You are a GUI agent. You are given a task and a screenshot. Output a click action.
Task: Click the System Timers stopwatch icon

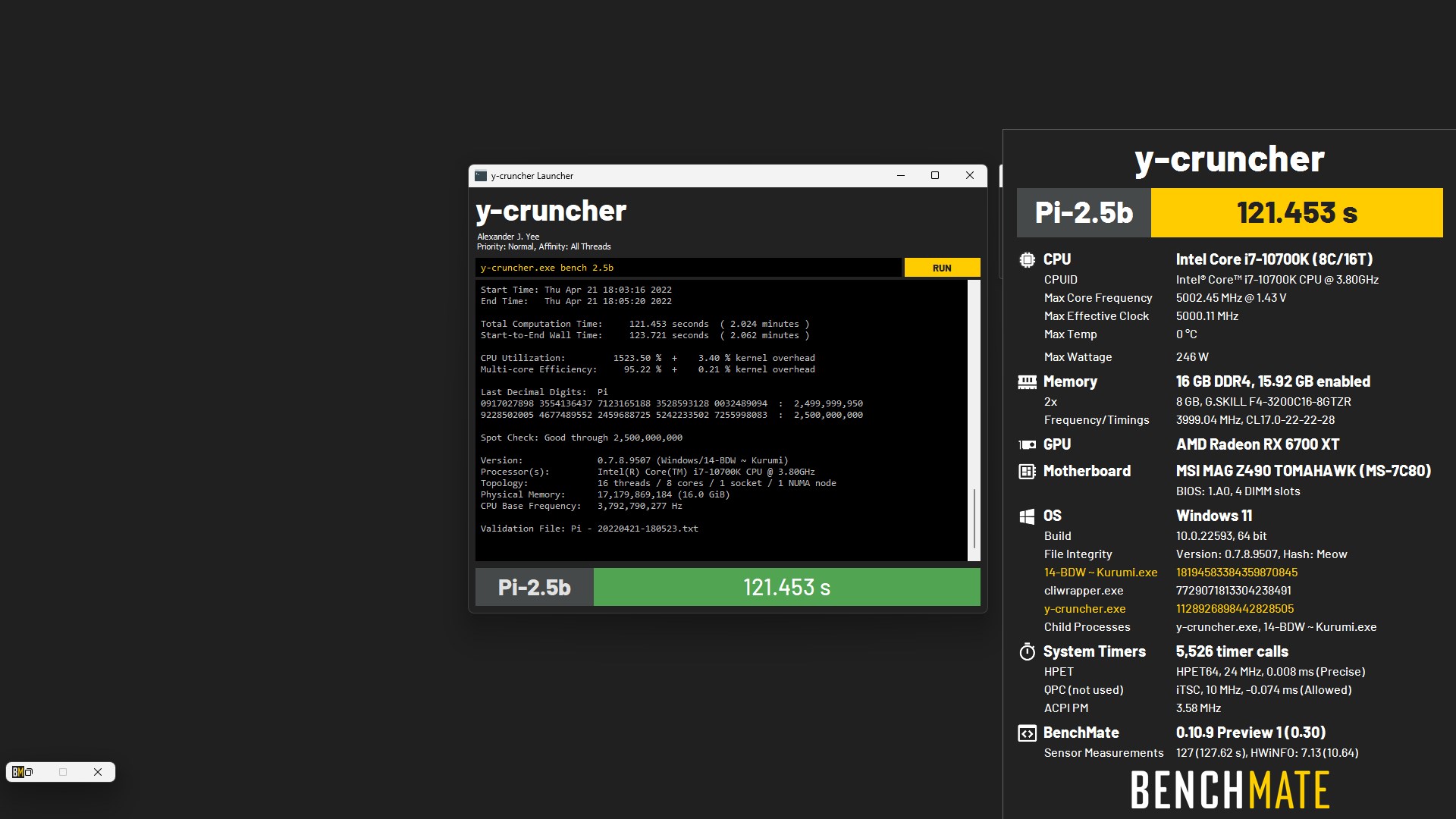1027,651
